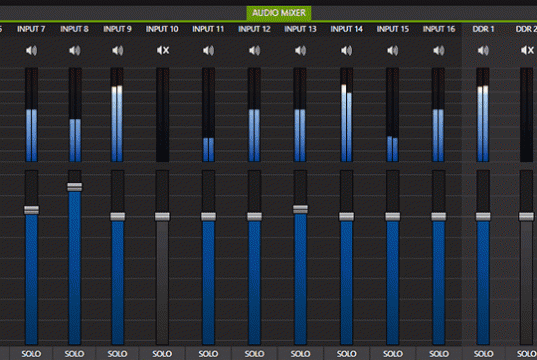537x360 pixels.
Task: Select the DDR 1 channel label
Action: [483, 29]
